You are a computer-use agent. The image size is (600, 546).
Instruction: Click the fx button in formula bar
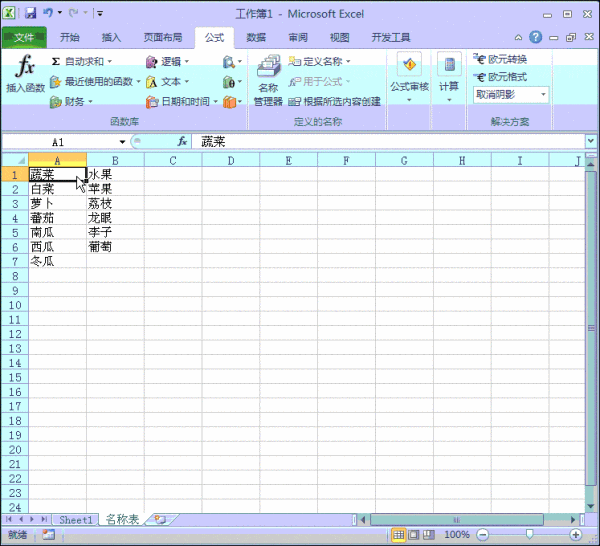(x=182, y=142)
